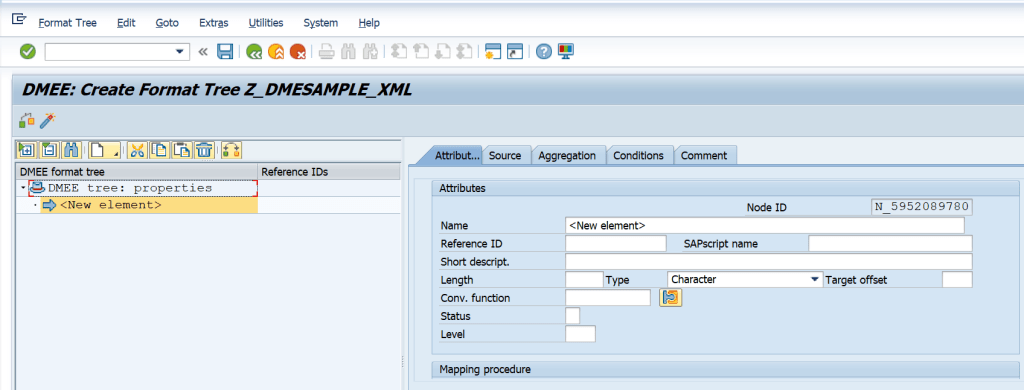The image size is (1024, 390).
Task: Click the First Page icon
Action: click(x=399, y=52)
